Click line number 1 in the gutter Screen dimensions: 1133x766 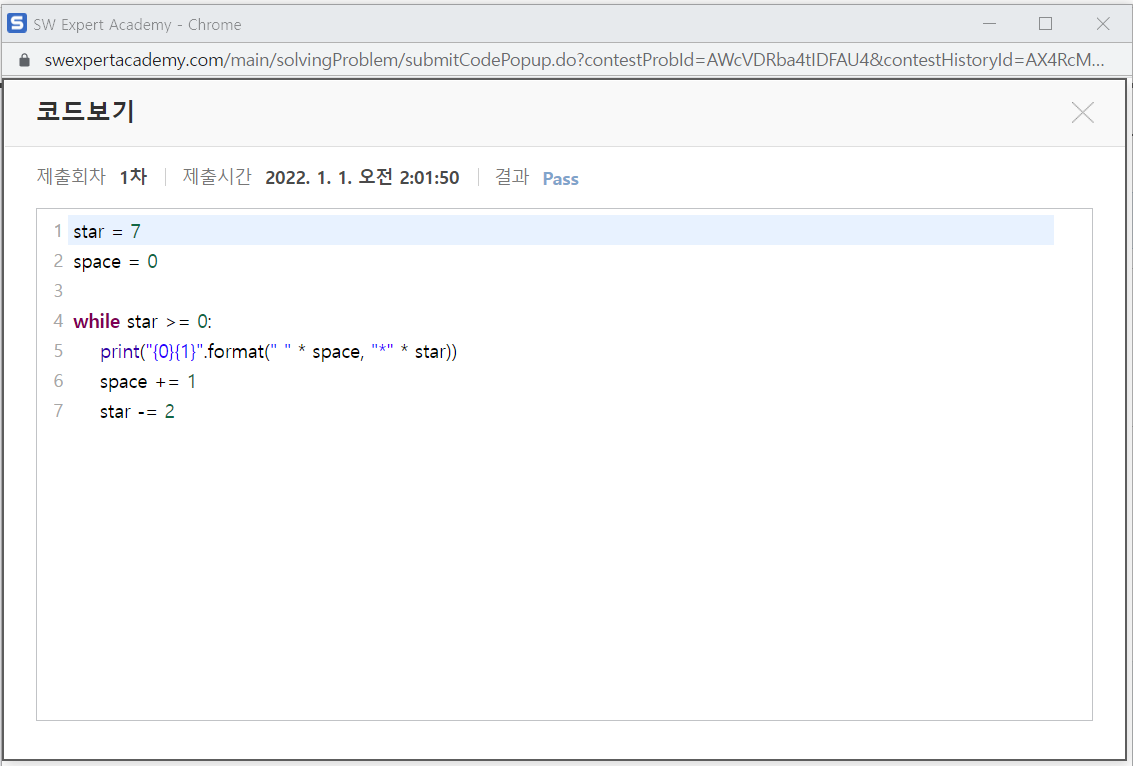click(58, 231)
